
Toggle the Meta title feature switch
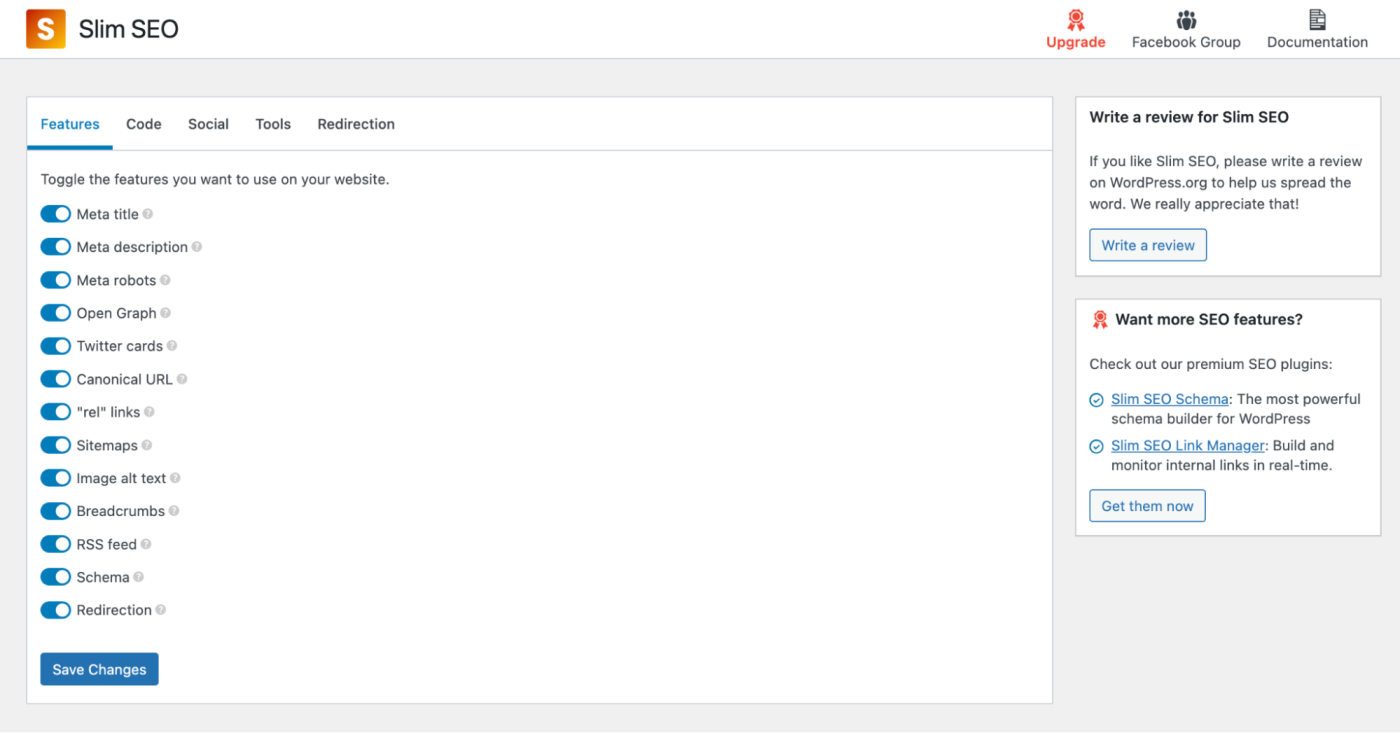click(56, 214)
